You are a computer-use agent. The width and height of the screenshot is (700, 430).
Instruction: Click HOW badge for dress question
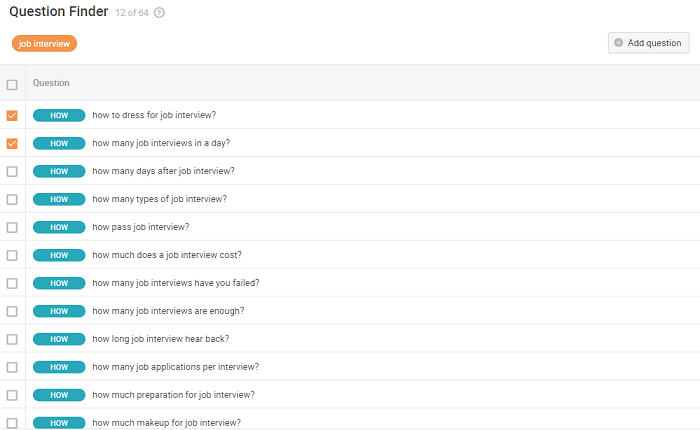(x=59, y=115)
